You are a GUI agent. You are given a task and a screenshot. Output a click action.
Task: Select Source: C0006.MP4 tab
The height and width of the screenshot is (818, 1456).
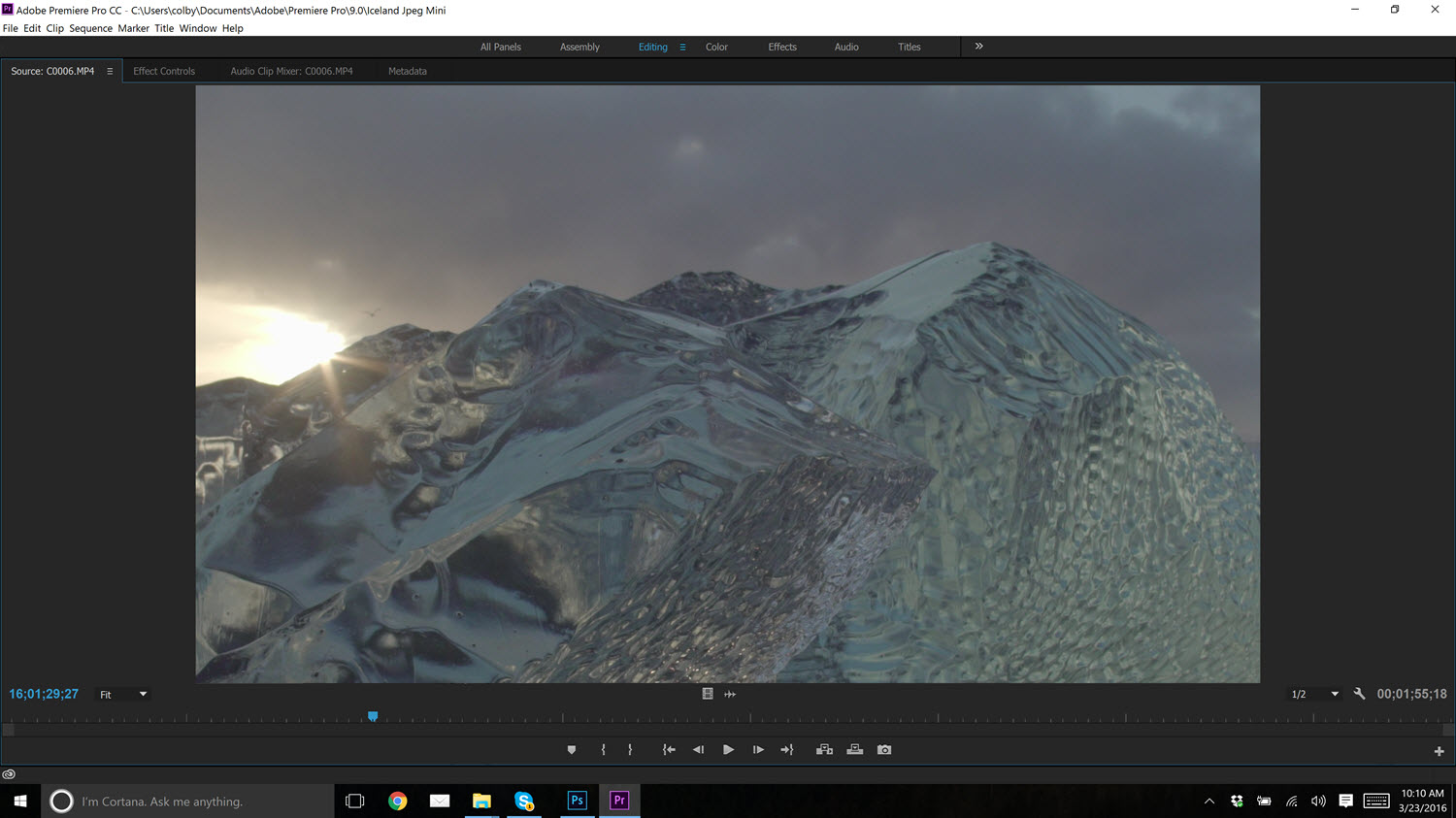[x=52, y=71]
